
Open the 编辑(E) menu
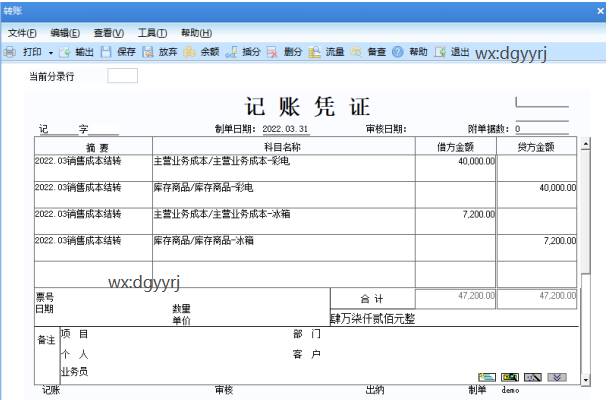(65, 33)
